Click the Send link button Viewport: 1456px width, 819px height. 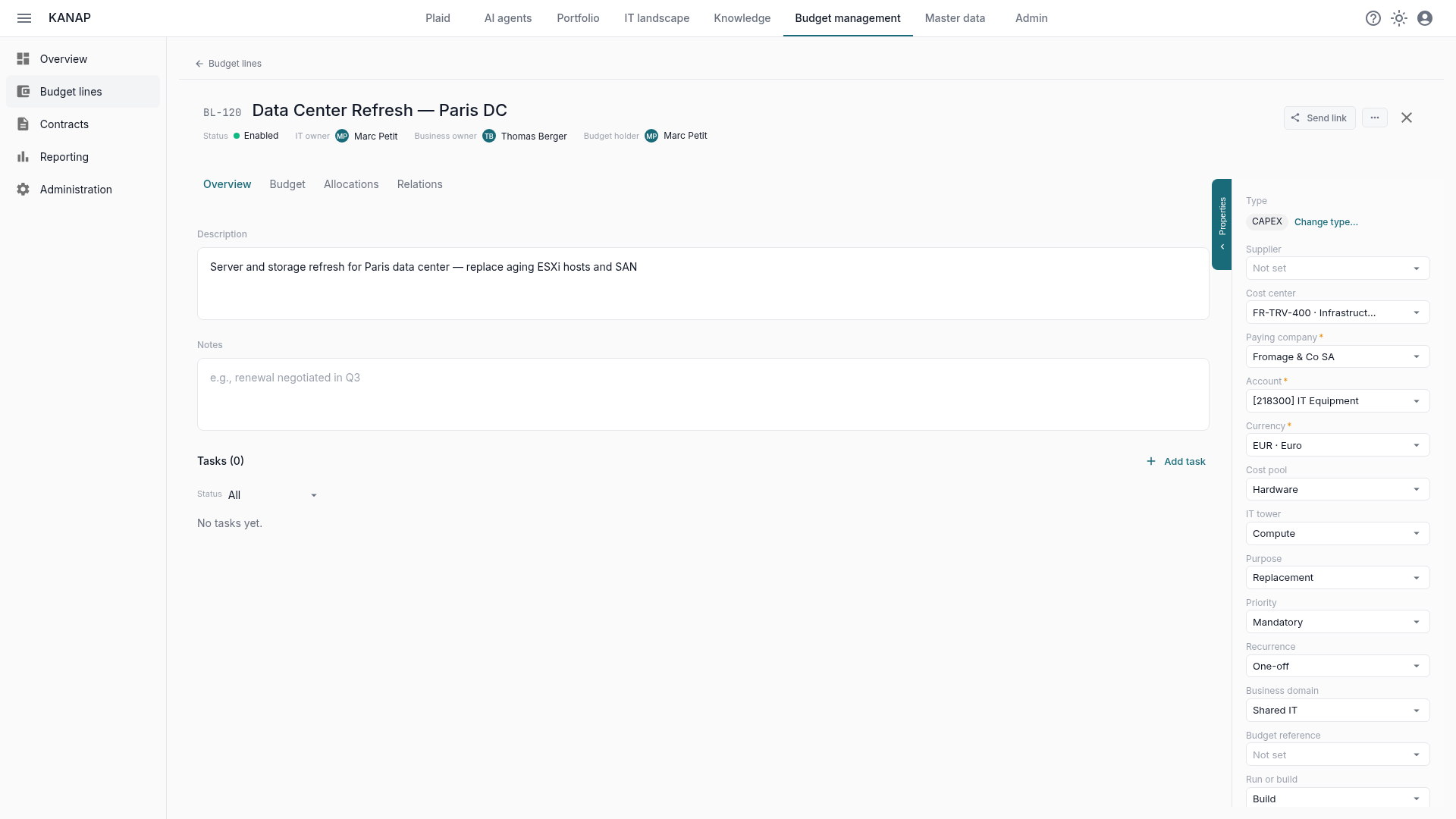[1319, 118]
